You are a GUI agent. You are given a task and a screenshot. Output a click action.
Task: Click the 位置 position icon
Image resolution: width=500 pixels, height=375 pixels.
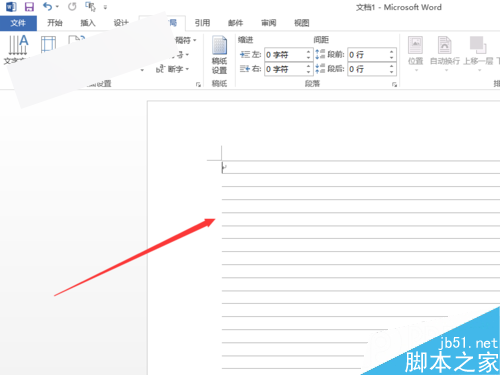coord(415,45)
